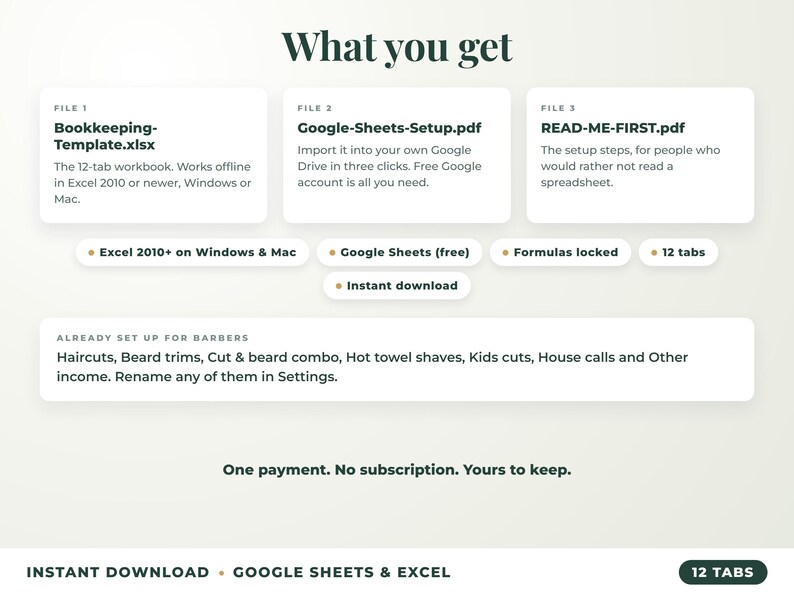794x596 pixels.
Task: Click the 'FILE 1' label
Action: [70, 108]
